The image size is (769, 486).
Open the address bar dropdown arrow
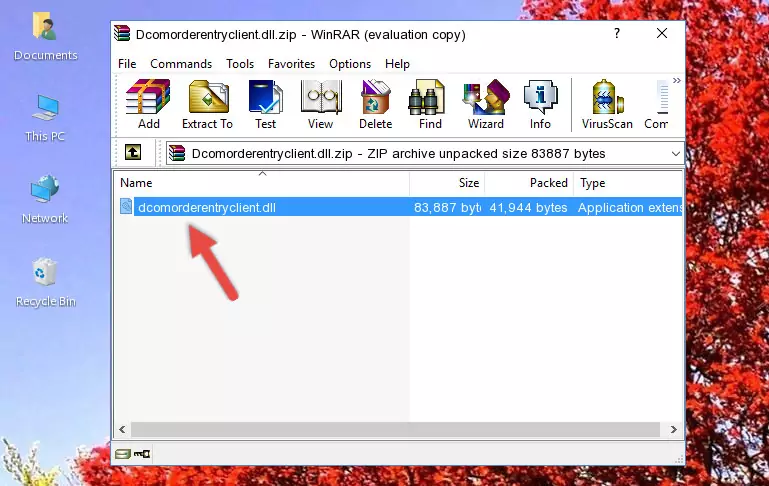tap(675, 153)
